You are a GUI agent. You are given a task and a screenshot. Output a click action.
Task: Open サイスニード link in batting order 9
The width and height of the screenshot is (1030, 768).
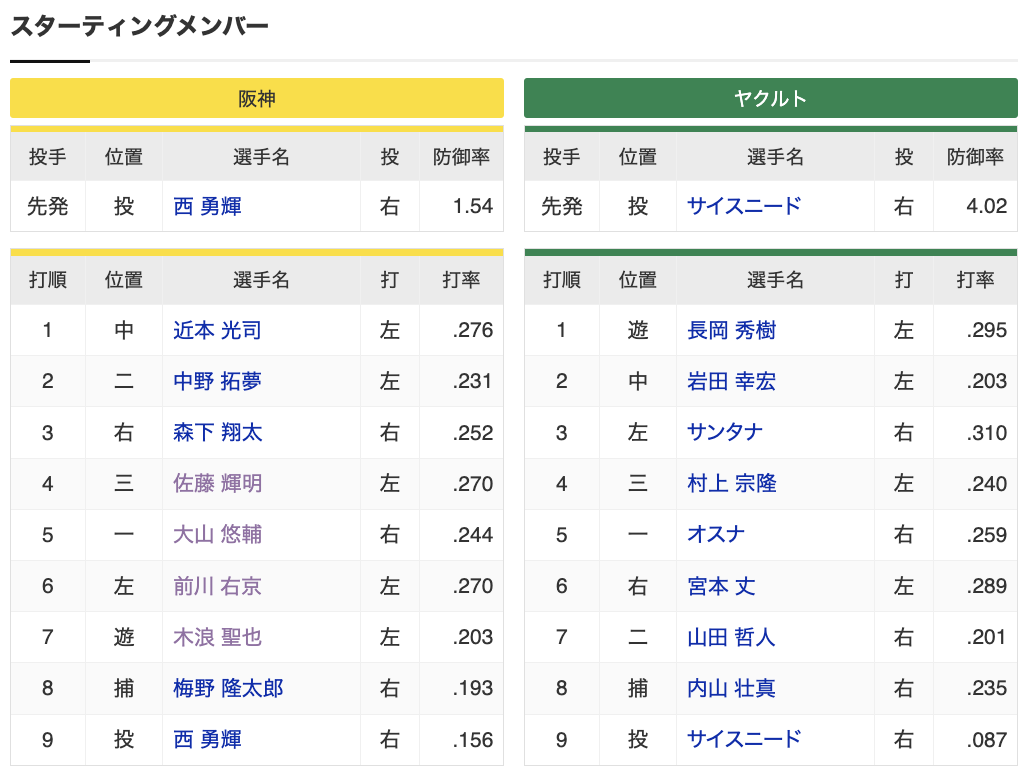click(744, 739)
